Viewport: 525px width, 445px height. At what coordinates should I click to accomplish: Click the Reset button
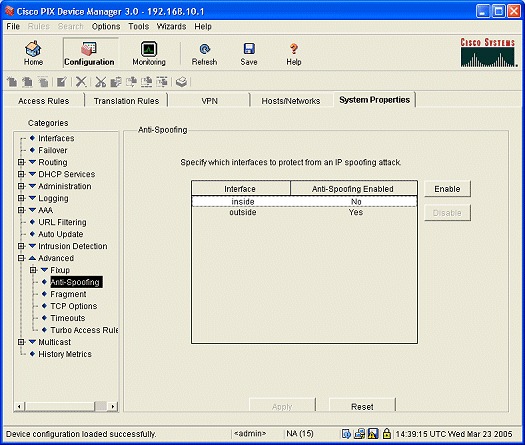(x=362, y=406)
